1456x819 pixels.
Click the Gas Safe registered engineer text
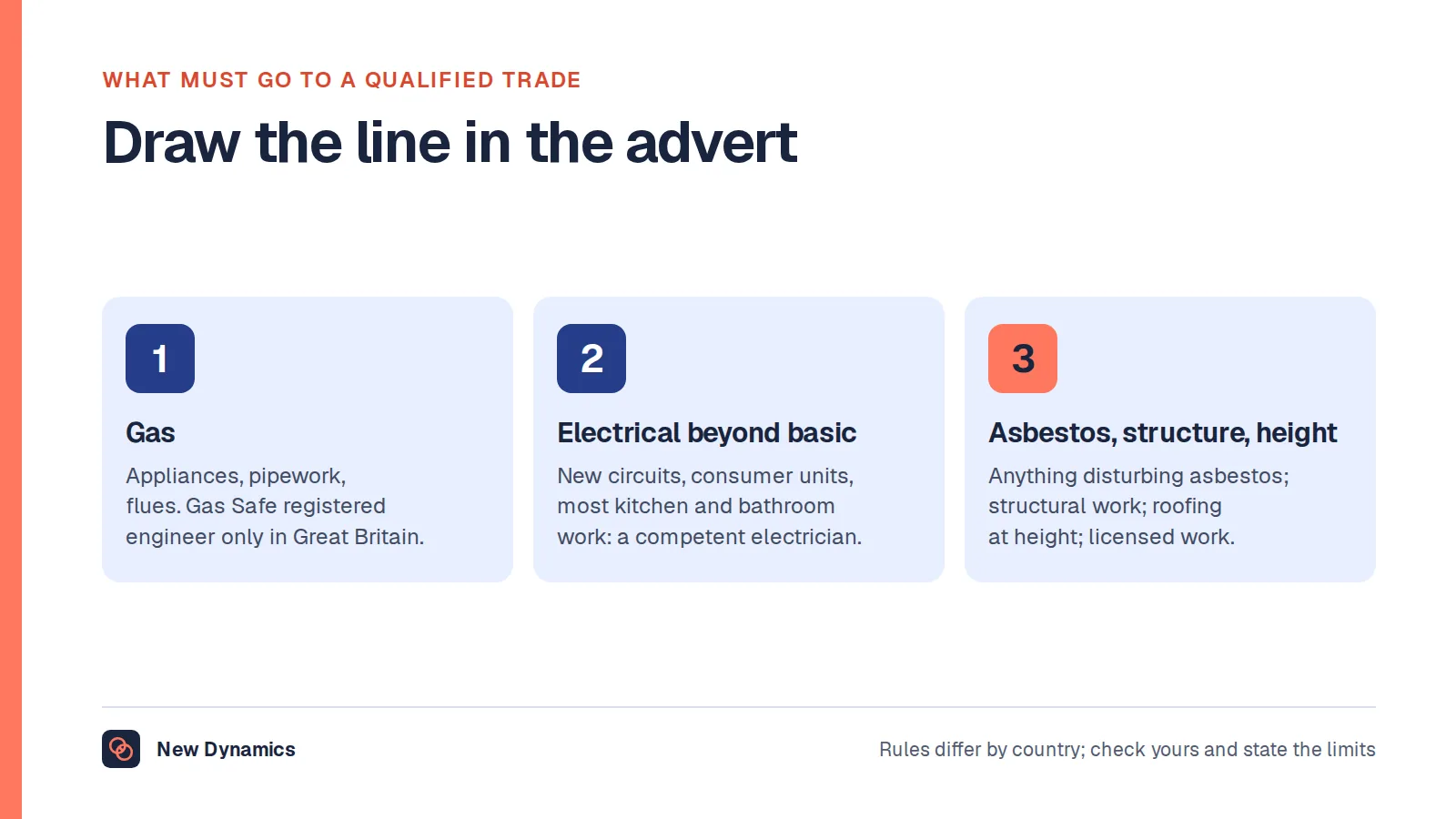tap(275, 506)
